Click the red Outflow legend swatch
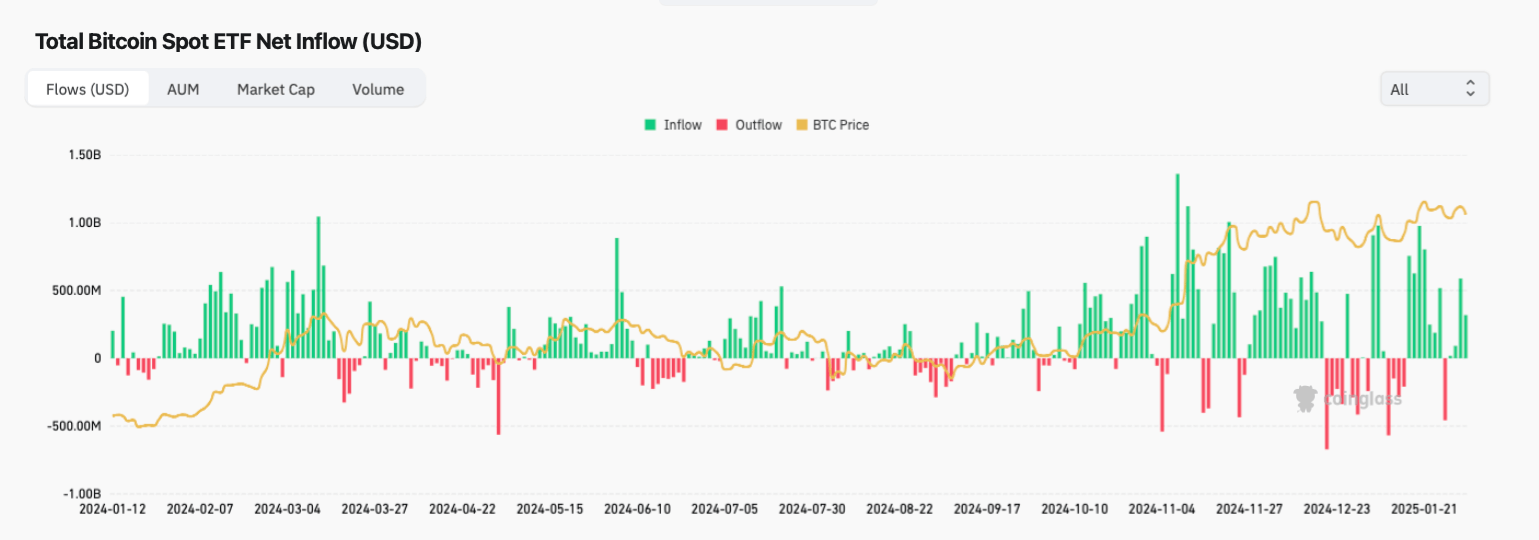The image size is (1539, 540). 721,125
